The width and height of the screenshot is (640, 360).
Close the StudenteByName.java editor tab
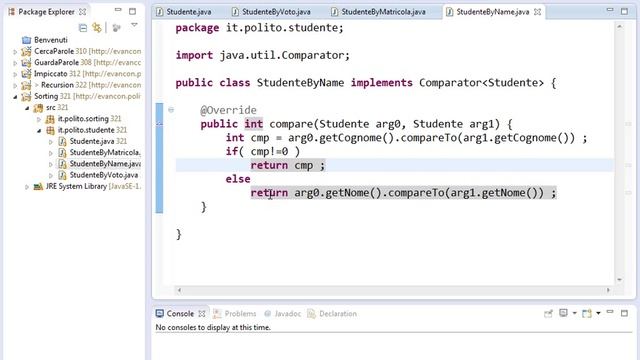click(538, 12)
